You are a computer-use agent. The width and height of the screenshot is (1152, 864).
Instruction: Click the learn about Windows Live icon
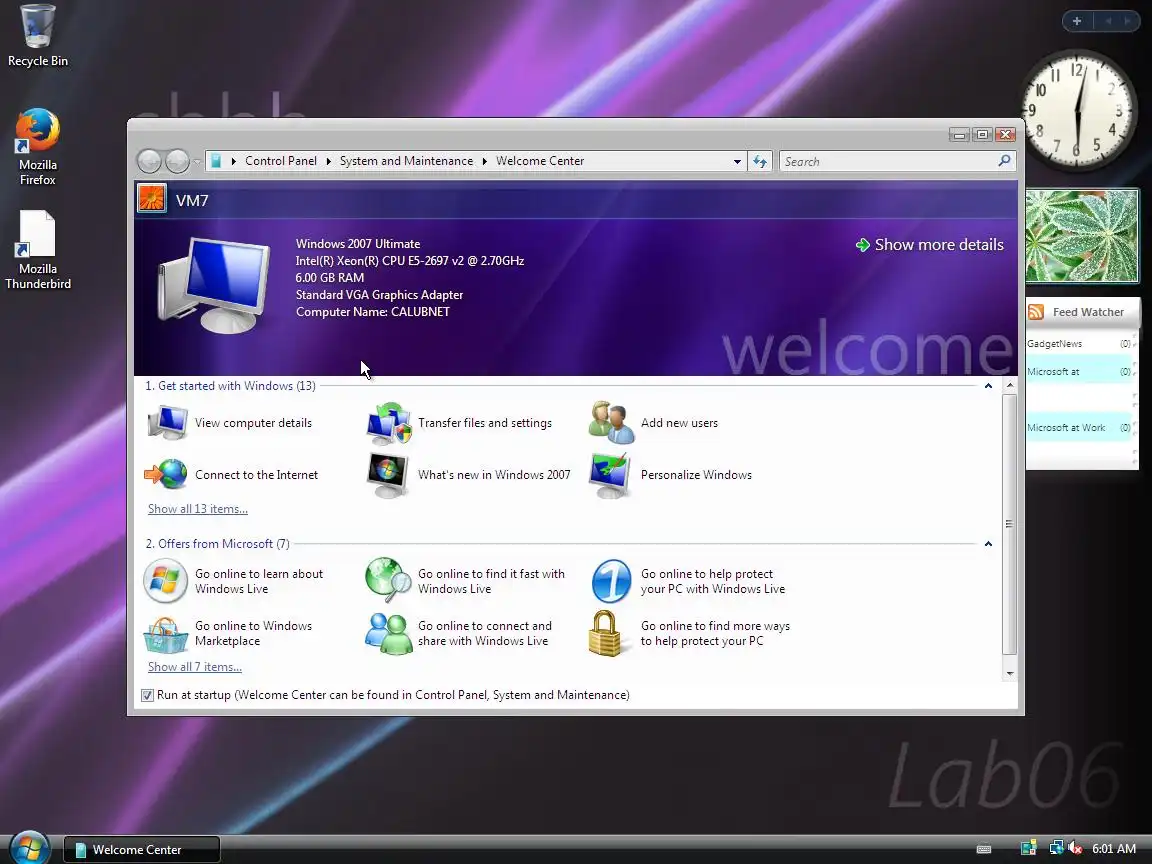(165, 581)
